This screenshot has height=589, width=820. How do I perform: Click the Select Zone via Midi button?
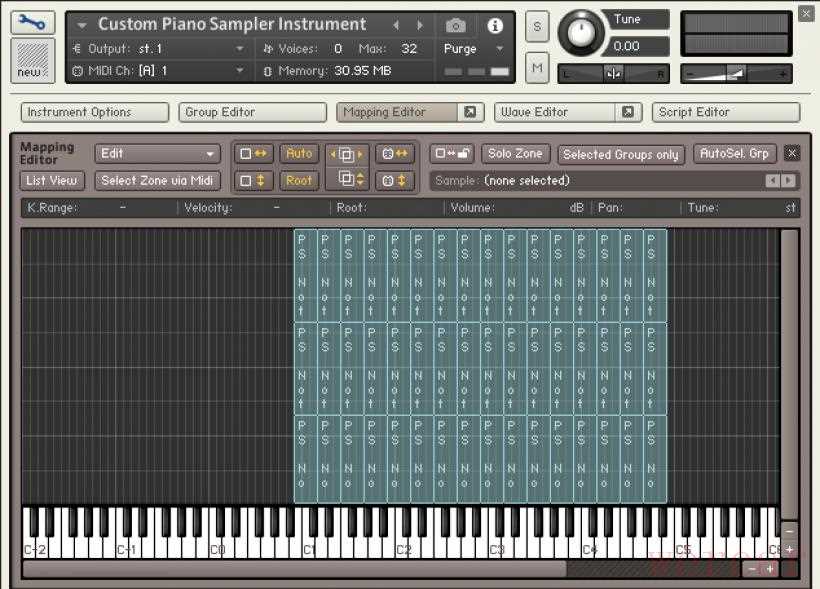pos(158,180)
